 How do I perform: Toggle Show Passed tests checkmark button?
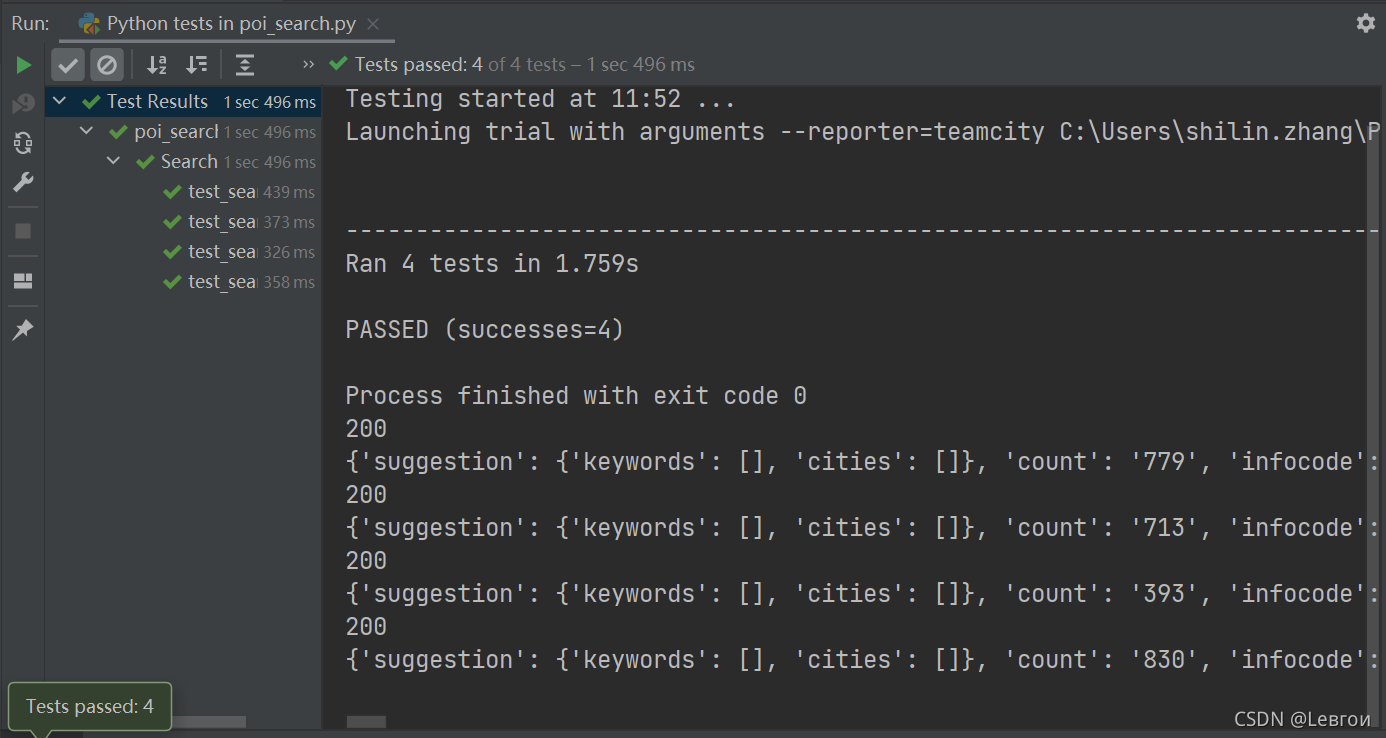coord(68,66)
